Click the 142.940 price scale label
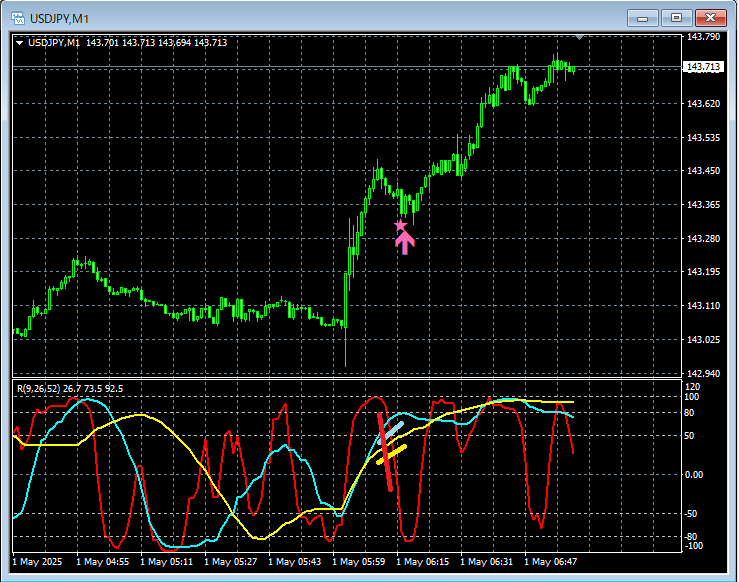739x582 pixels. pos(703,374)
